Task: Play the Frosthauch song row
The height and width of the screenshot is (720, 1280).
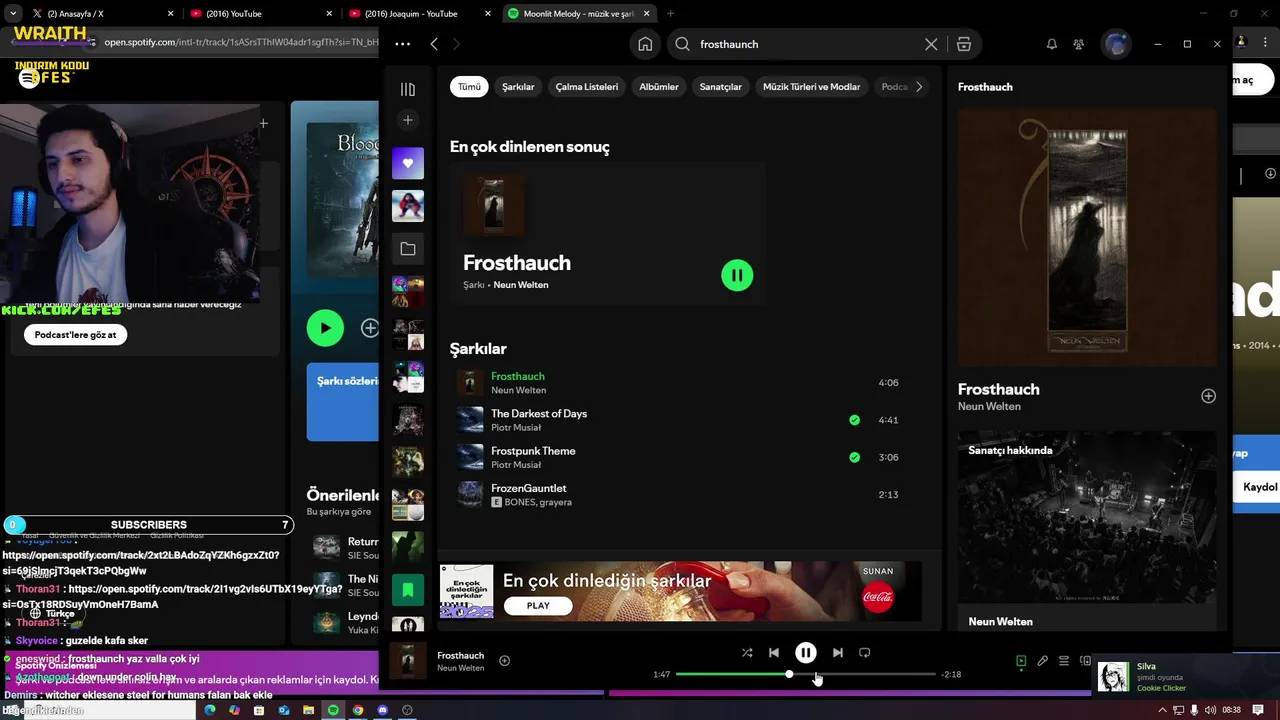Action: pos(681,383)
